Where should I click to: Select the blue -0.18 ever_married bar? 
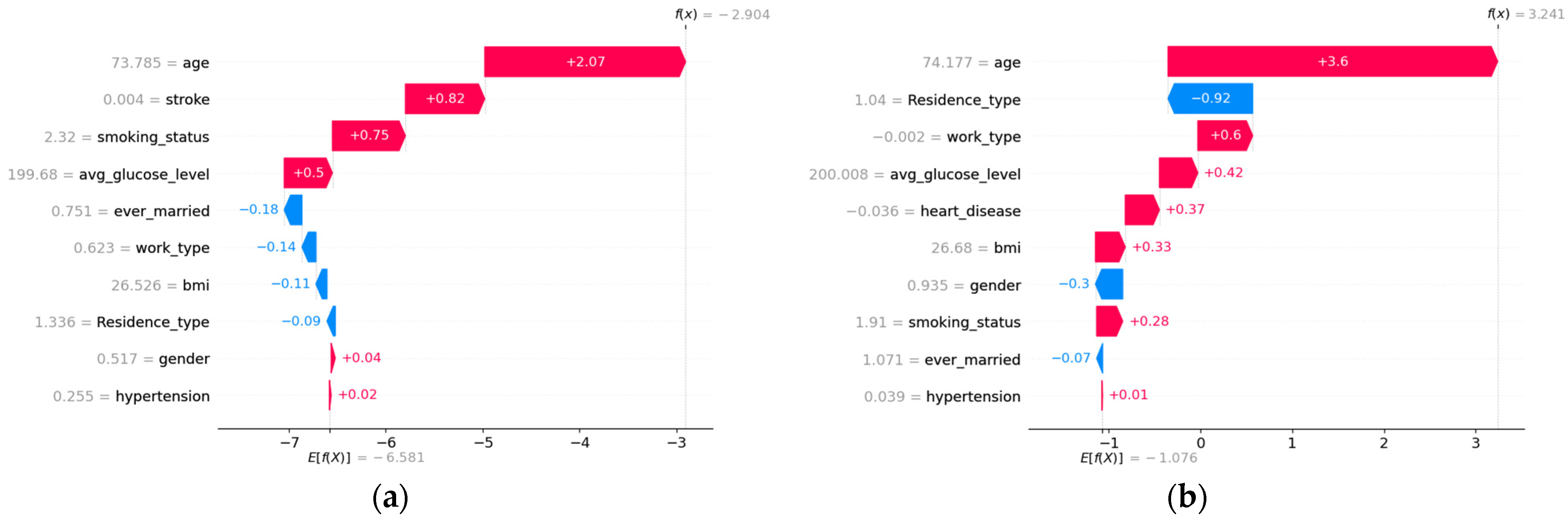click(293, 210)
